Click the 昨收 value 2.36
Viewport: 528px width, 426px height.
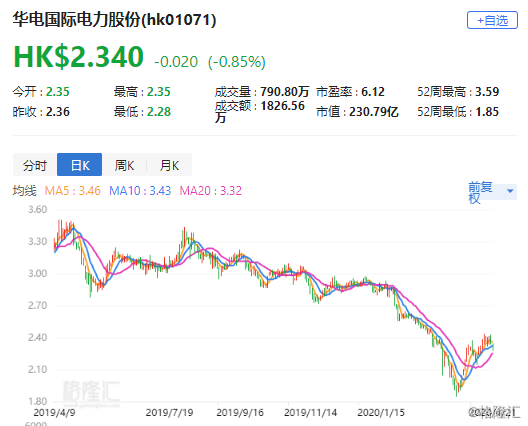coord(58,111)
